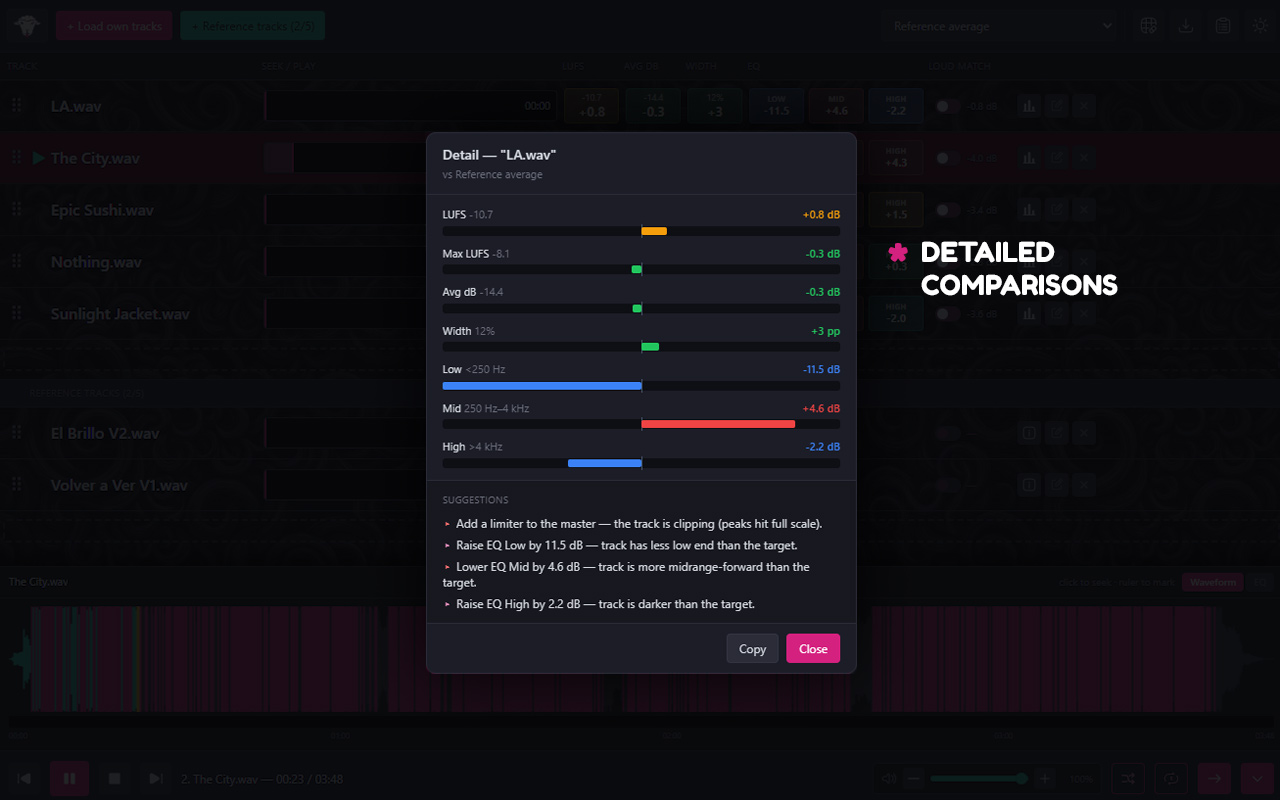Toggle loud match switch for LA.wav
This screenshot has width=1280, height=800.
click(x=948, y=106)
